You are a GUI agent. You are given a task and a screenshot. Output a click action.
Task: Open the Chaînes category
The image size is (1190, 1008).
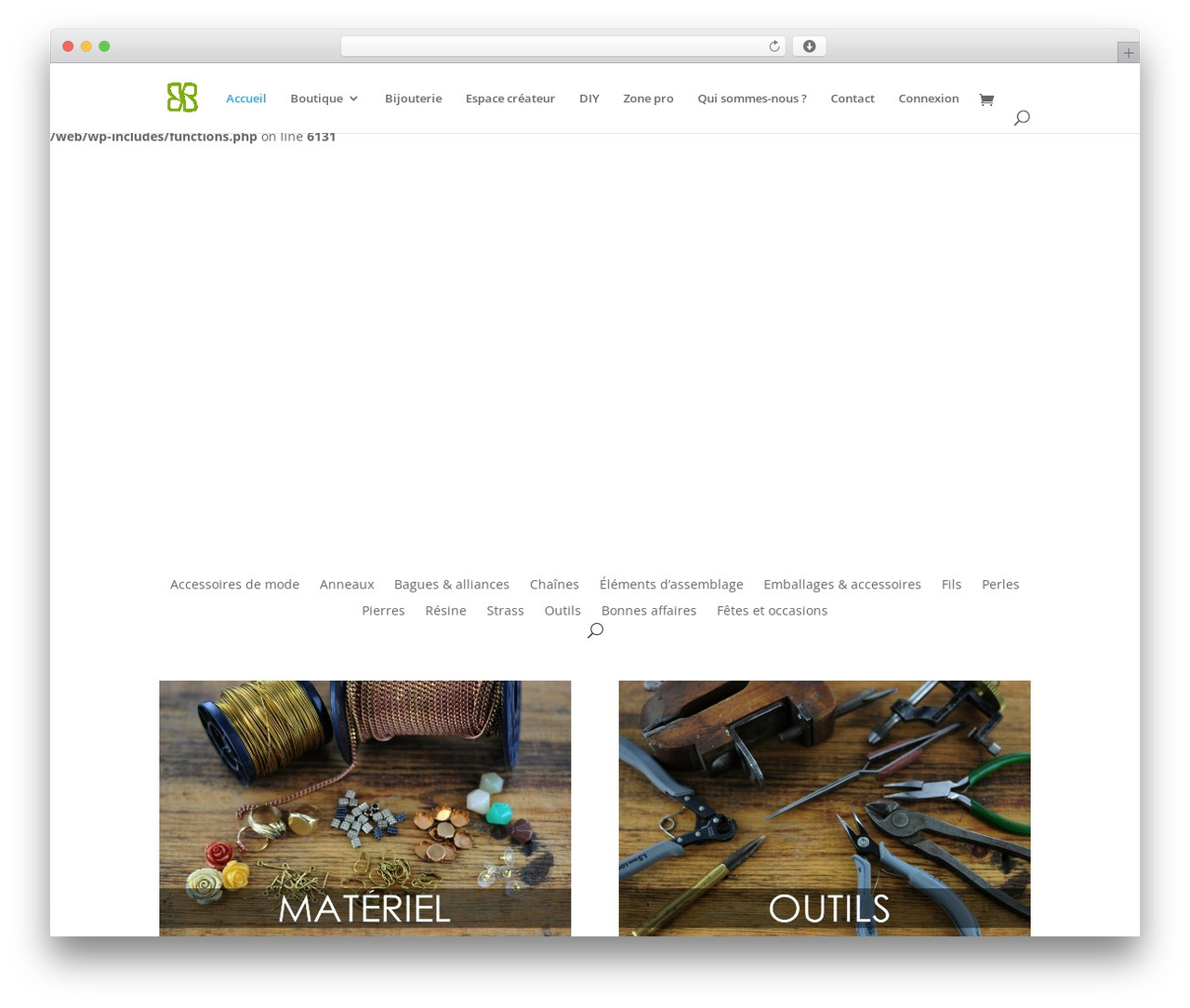coord(554,584)
